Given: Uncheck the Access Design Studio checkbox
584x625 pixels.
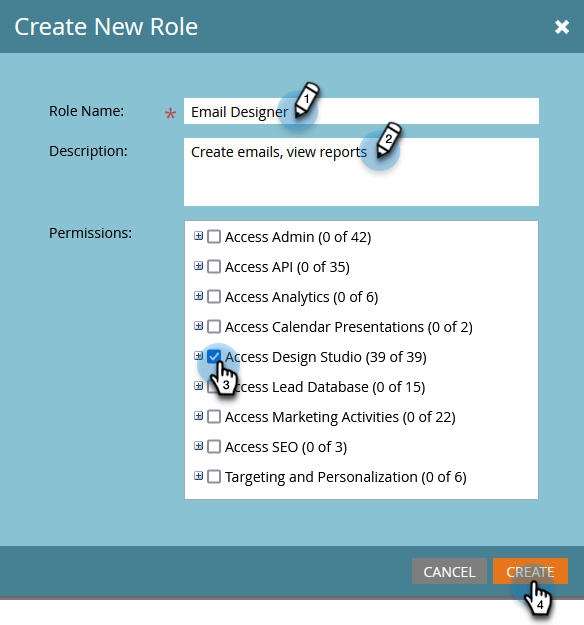Looking at the screenshot, I should coord(214,356).
